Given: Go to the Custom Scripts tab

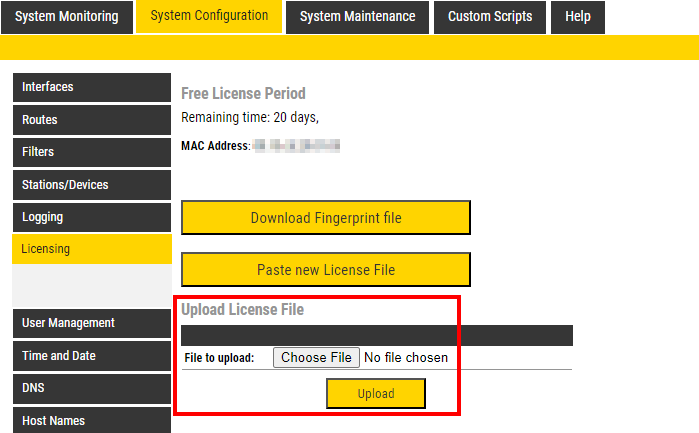Looking at the screenshot, I should pos(491,17).
